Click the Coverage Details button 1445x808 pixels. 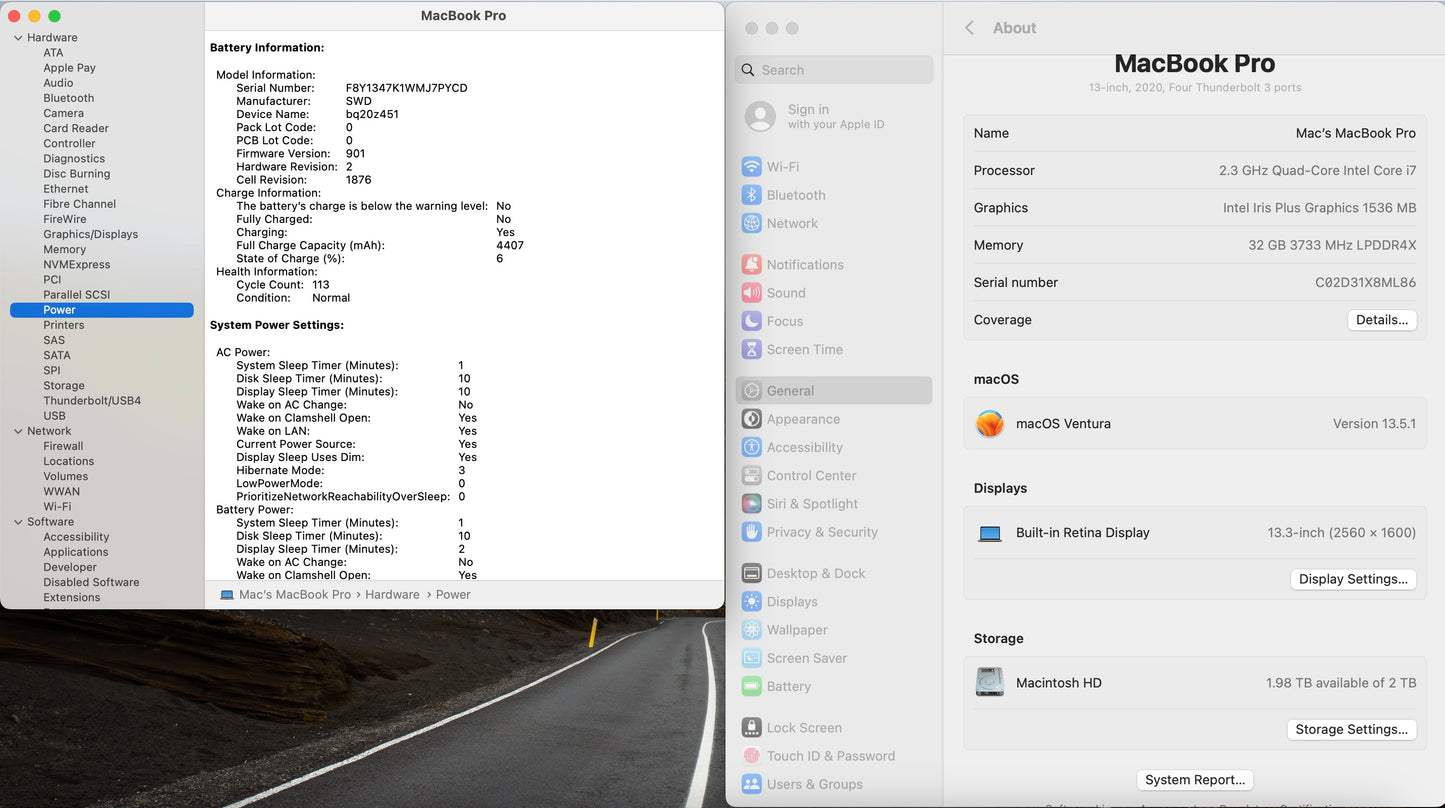click(1381, 320)
